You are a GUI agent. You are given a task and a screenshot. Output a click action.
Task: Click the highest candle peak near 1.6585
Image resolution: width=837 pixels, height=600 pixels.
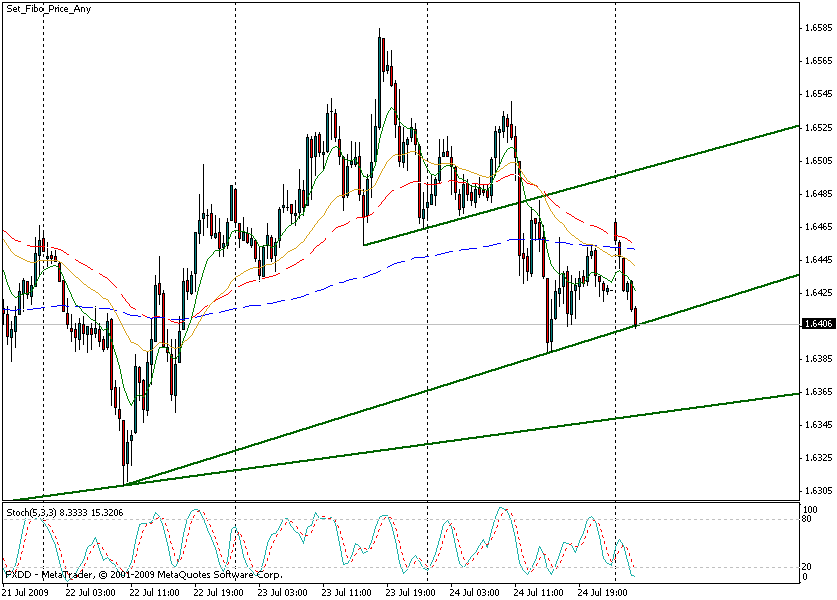381,34
